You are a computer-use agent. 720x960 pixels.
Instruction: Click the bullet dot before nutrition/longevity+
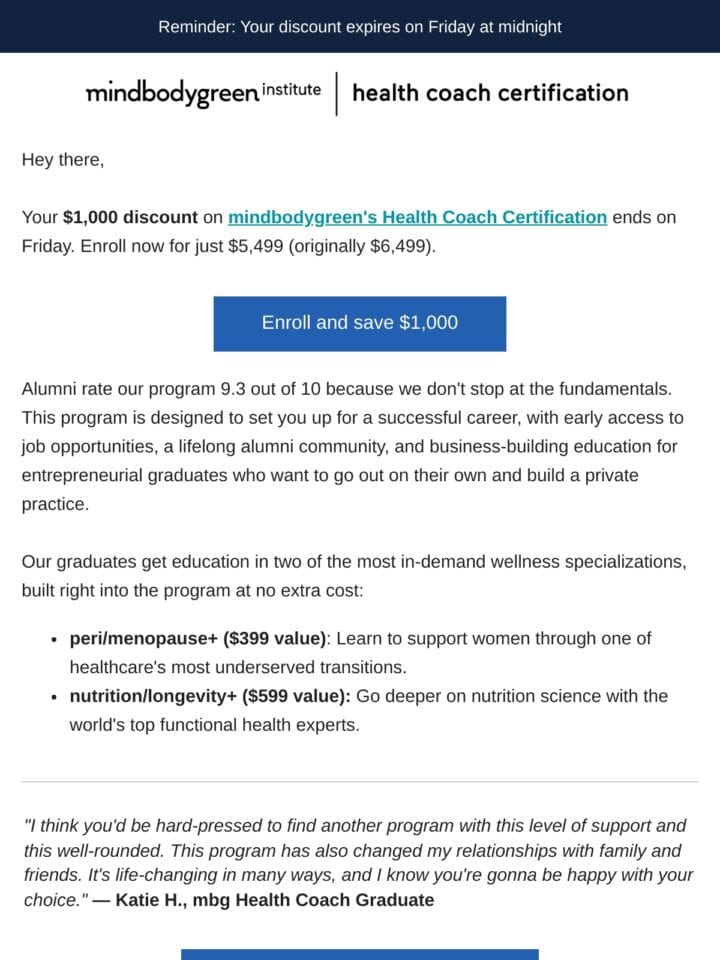pyautogui.click(x=54, y=697)
